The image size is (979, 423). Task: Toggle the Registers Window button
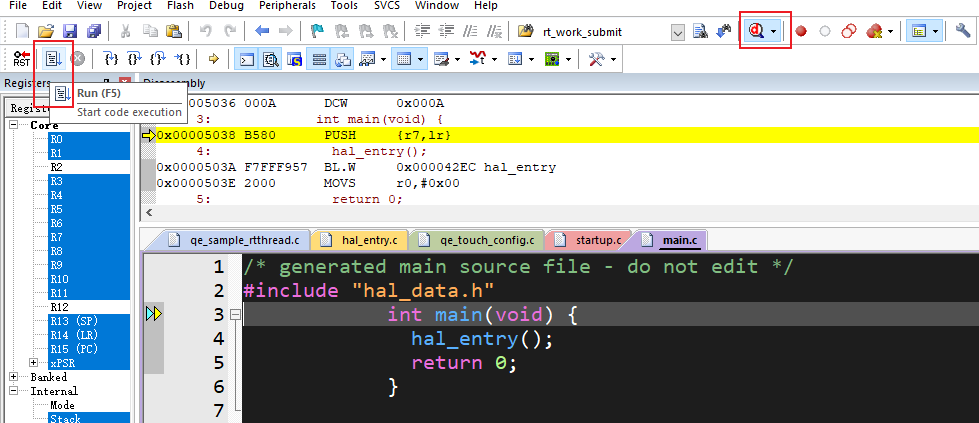pyautogui.click(x=319, y=60)
